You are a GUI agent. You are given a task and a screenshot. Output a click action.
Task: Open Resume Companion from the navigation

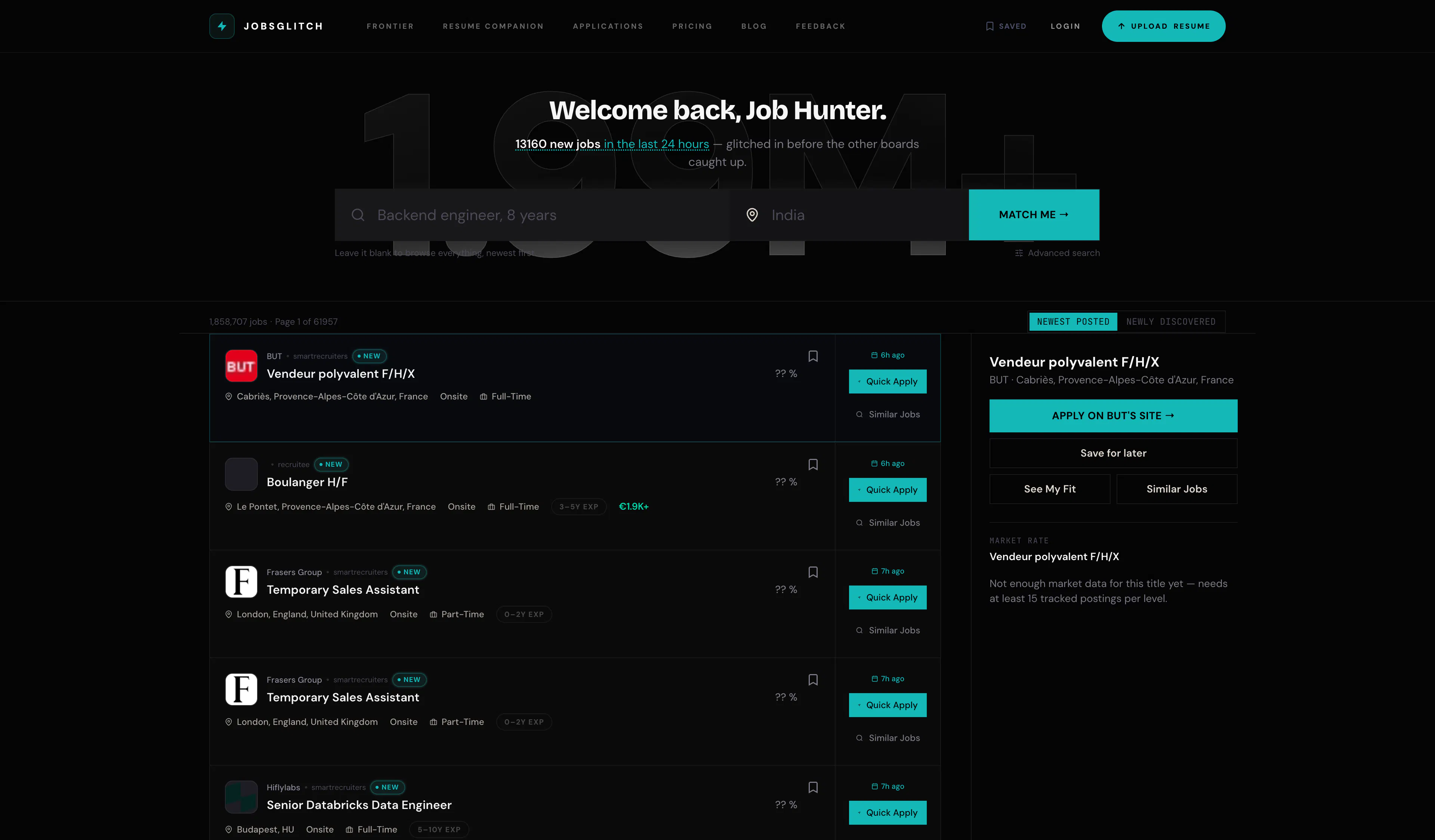[493, 26]
